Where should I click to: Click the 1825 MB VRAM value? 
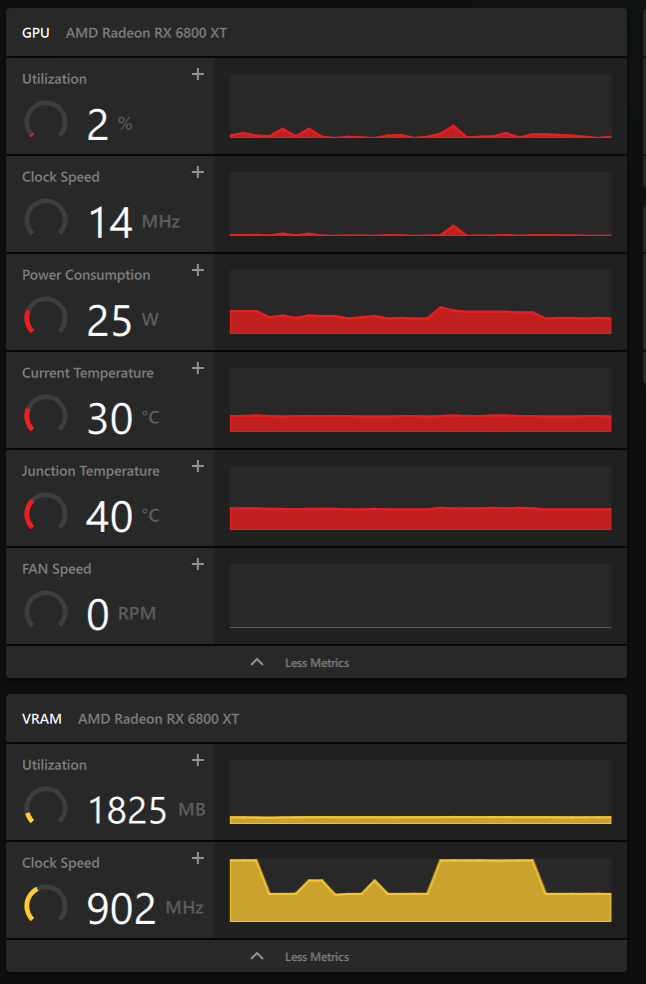pyautogui.click(x=146, y=810)
